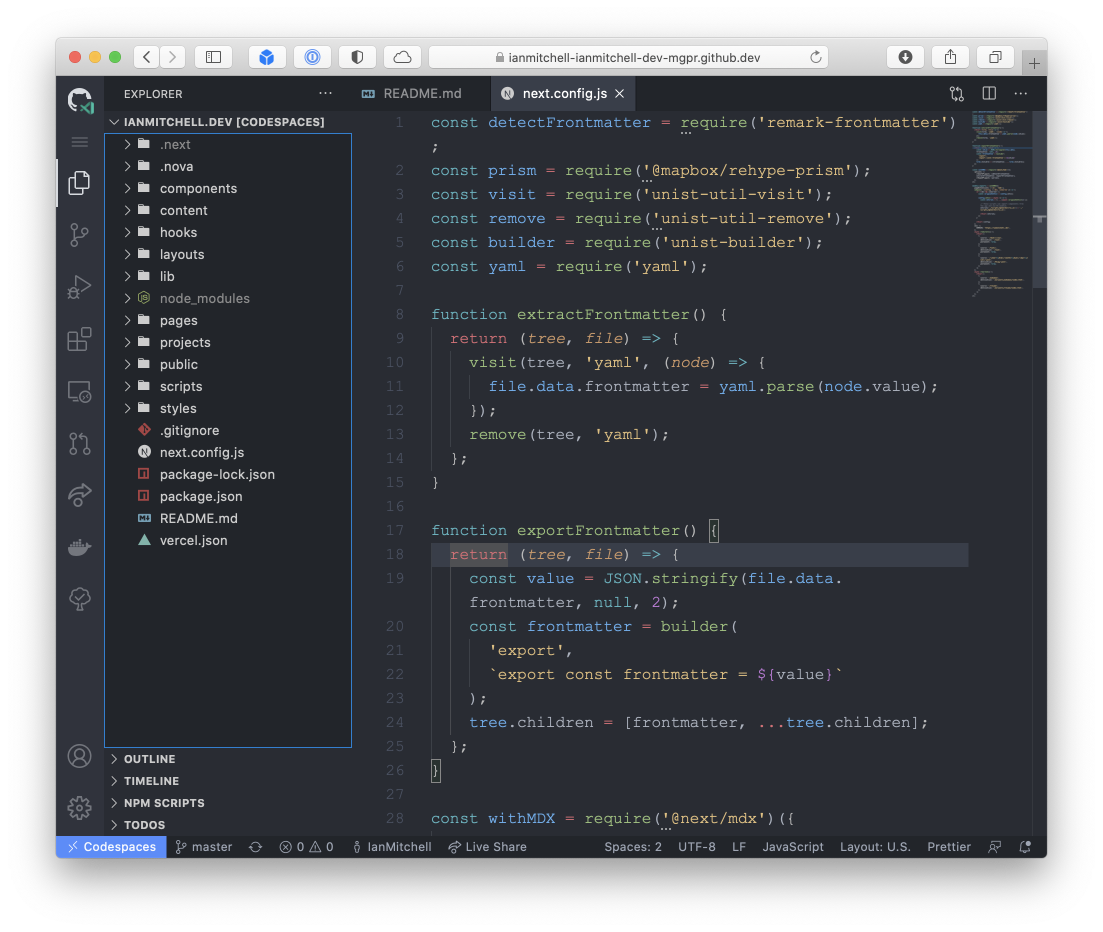Click the master branch indicator

click(x=204, y=847)
